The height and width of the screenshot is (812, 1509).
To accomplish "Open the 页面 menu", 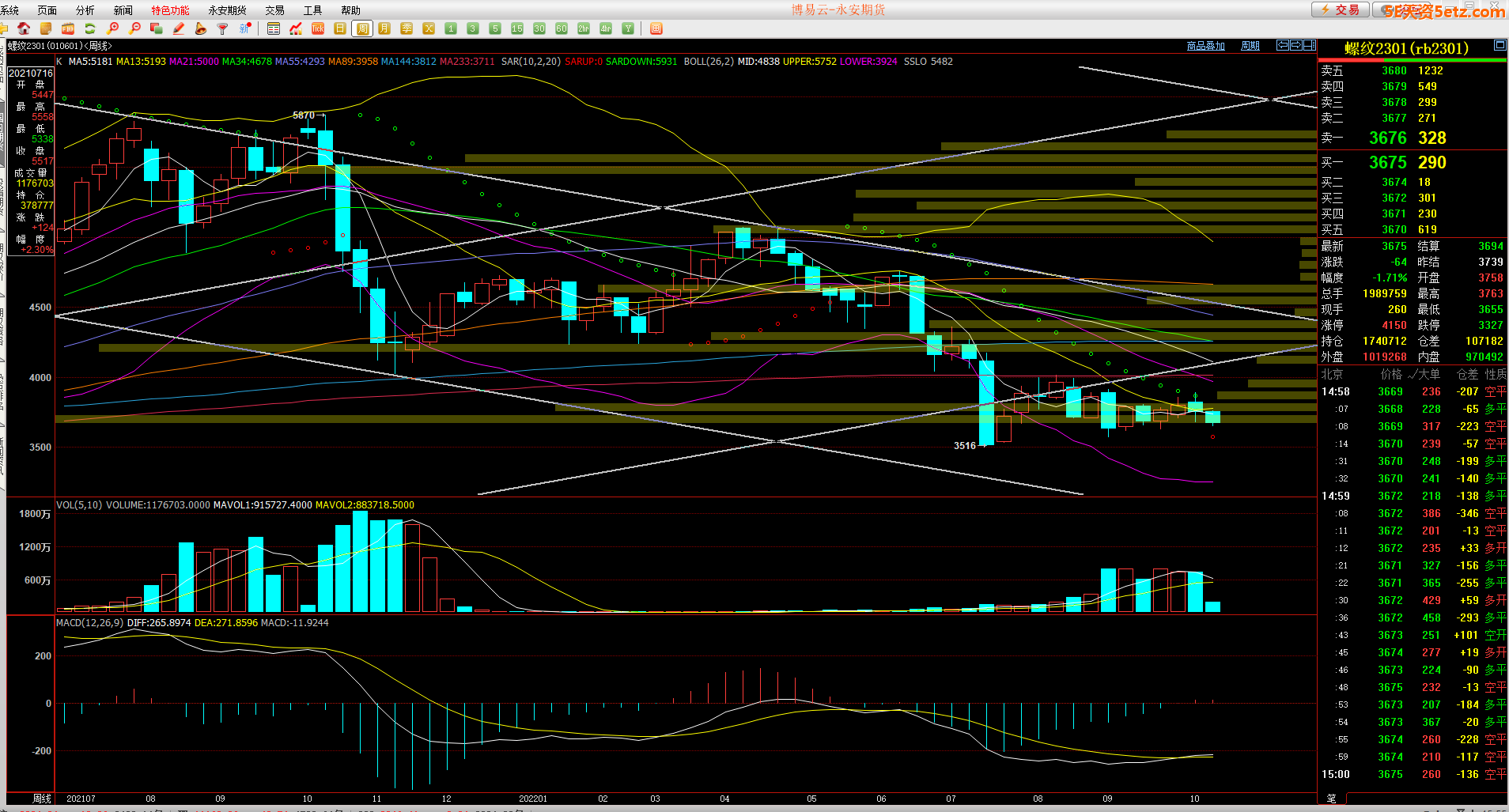I will (x=47, y=10).
